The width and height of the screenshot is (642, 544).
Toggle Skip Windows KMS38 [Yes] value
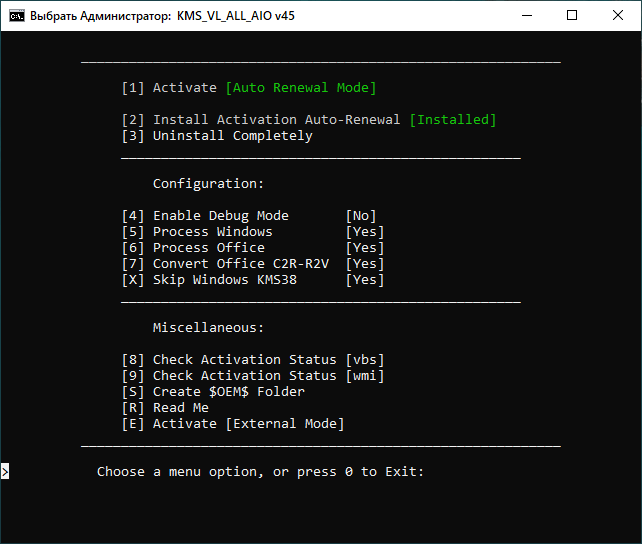(x=364, y=280)
